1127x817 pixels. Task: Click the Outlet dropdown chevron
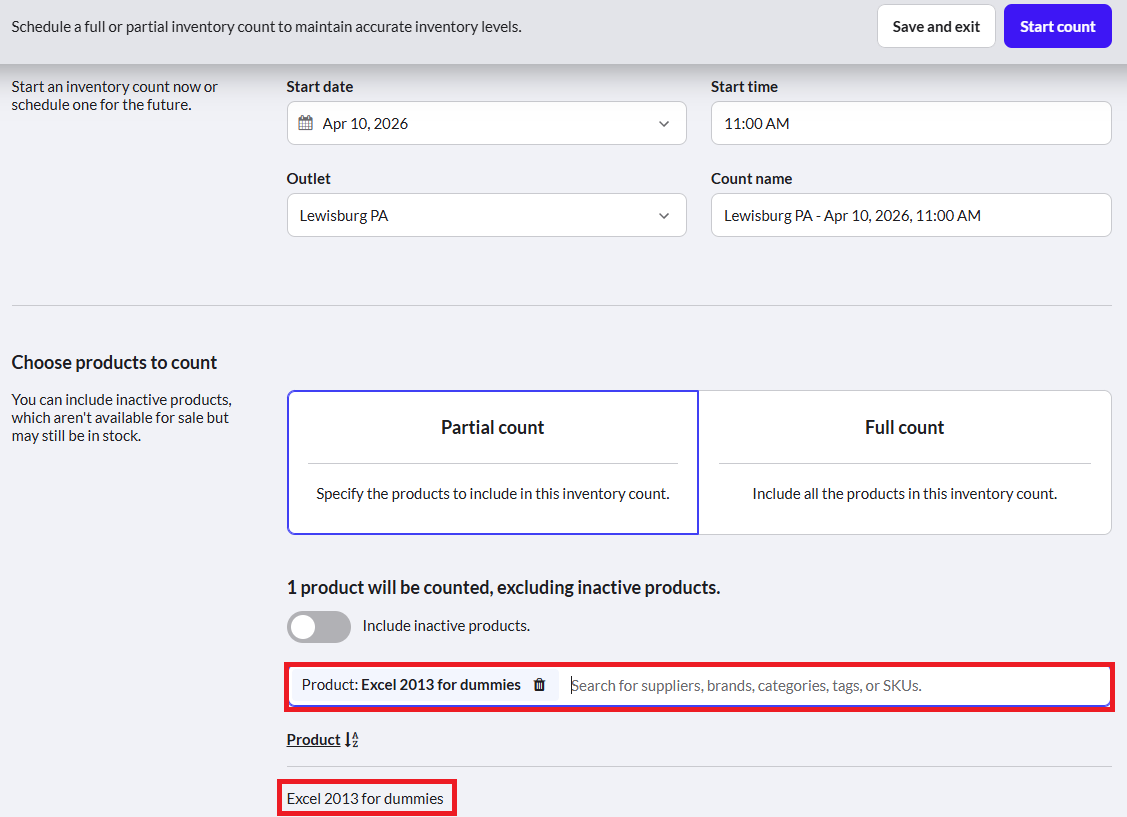click(664, 216)
